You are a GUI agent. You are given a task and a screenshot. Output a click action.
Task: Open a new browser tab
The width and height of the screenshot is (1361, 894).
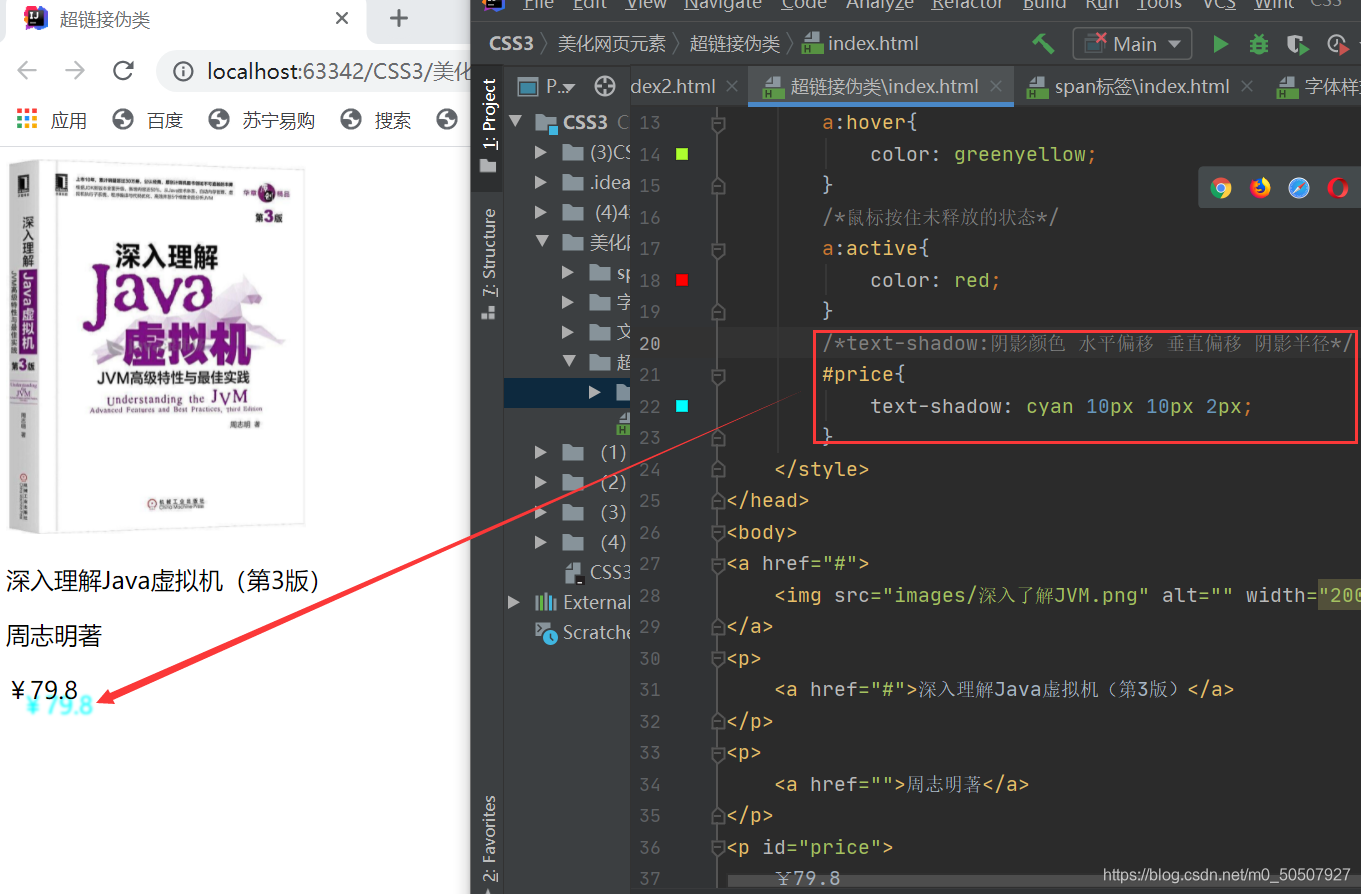(x=399, y=18)
